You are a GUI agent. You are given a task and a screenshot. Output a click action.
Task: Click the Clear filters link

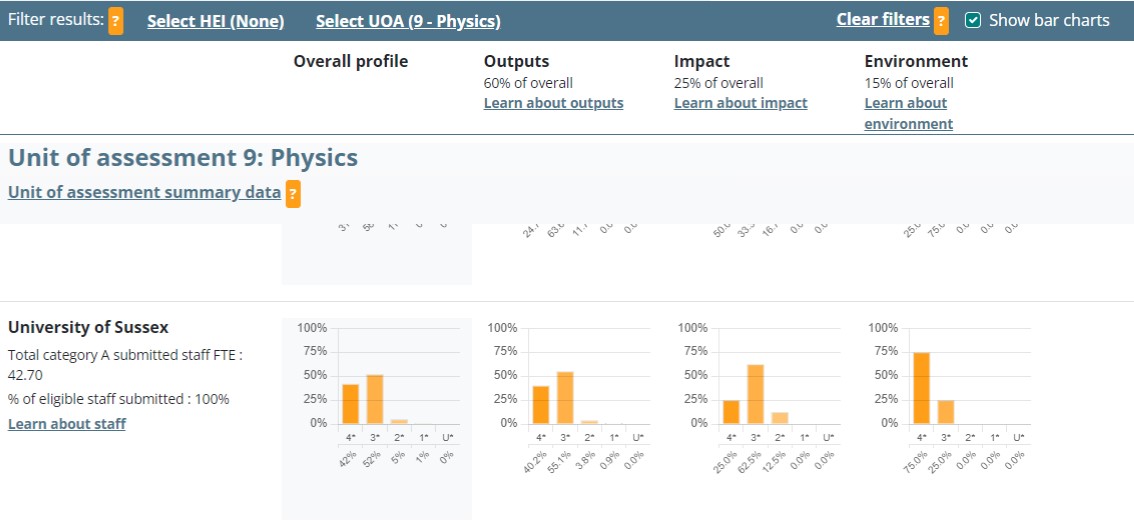pyautogui.click(x=883, y=20)
